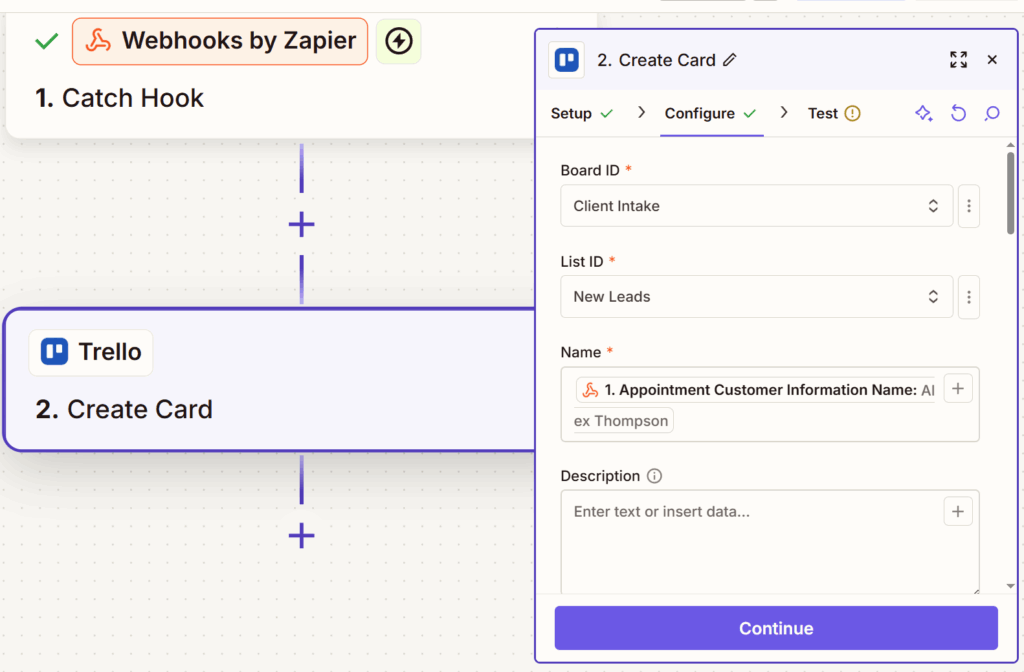
Task: Expand the Create Card panel to fullscreen
Action: coord(958,59)
